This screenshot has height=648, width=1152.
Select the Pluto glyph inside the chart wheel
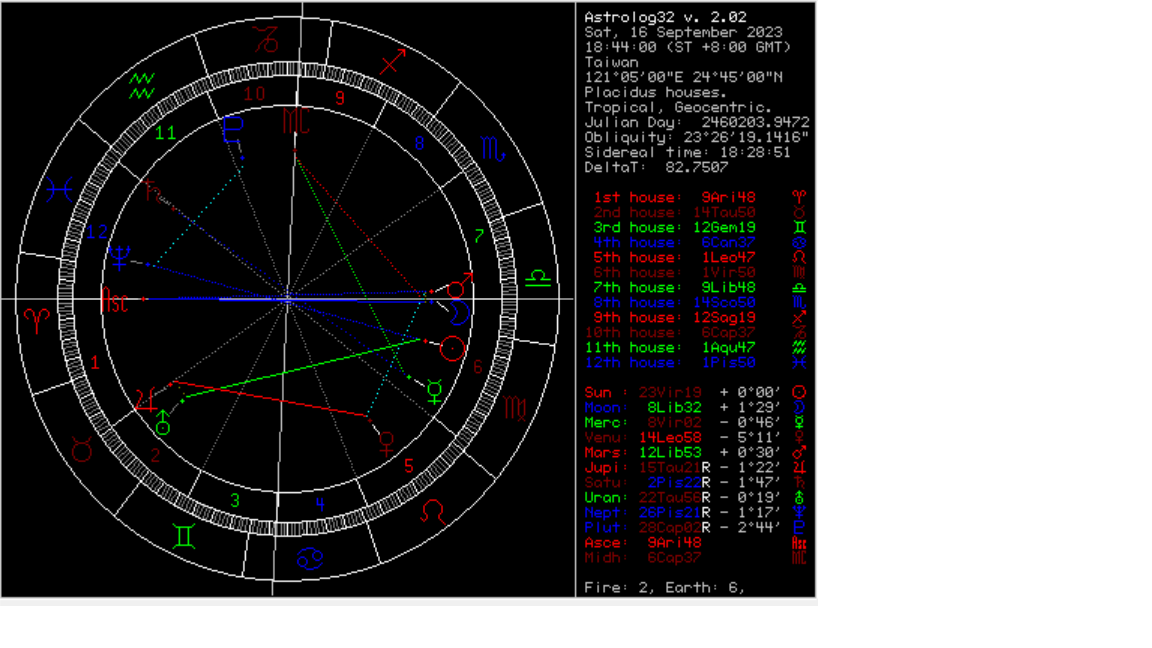click(x=233, y=132)
